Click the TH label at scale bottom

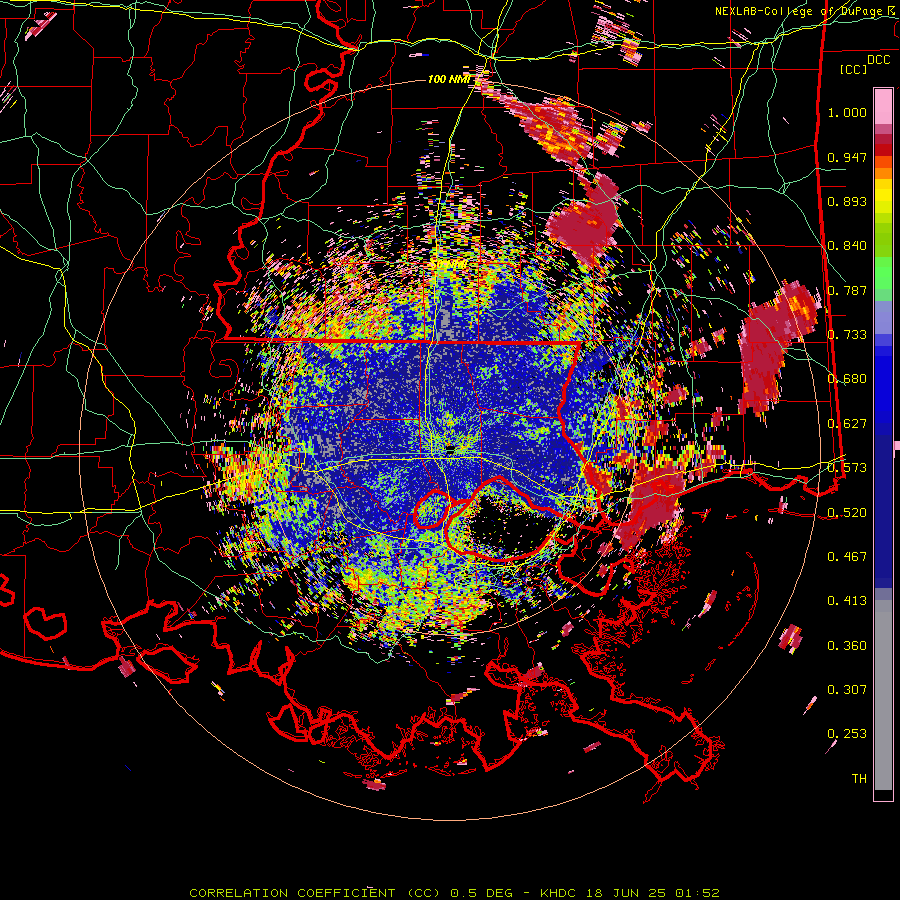click(859, 779)
